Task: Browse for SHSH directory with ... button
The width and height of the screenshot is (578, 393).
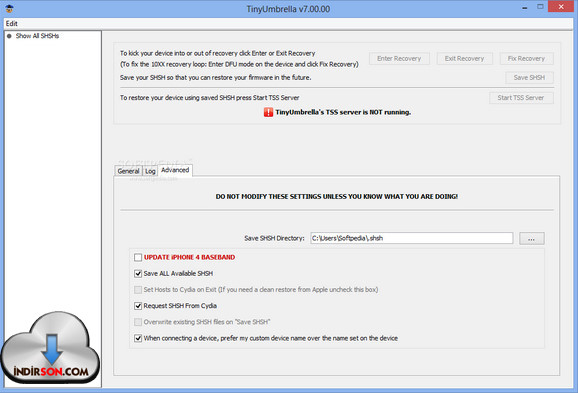Action: click(532, 238)
